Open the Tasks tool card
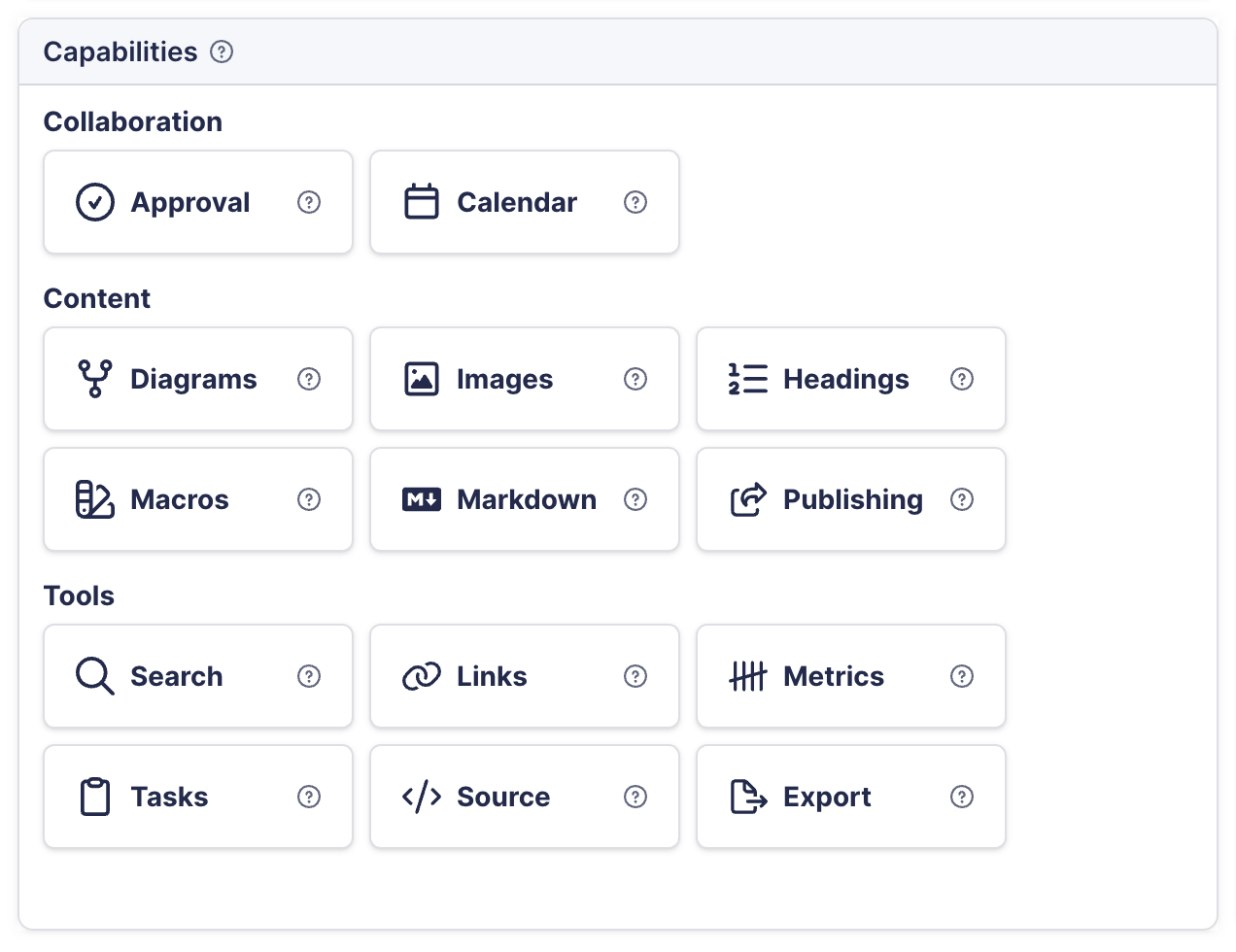Image resolution: width=1236 pixels, height=952 pixels. pyautogui.click(x=198, y=797)
